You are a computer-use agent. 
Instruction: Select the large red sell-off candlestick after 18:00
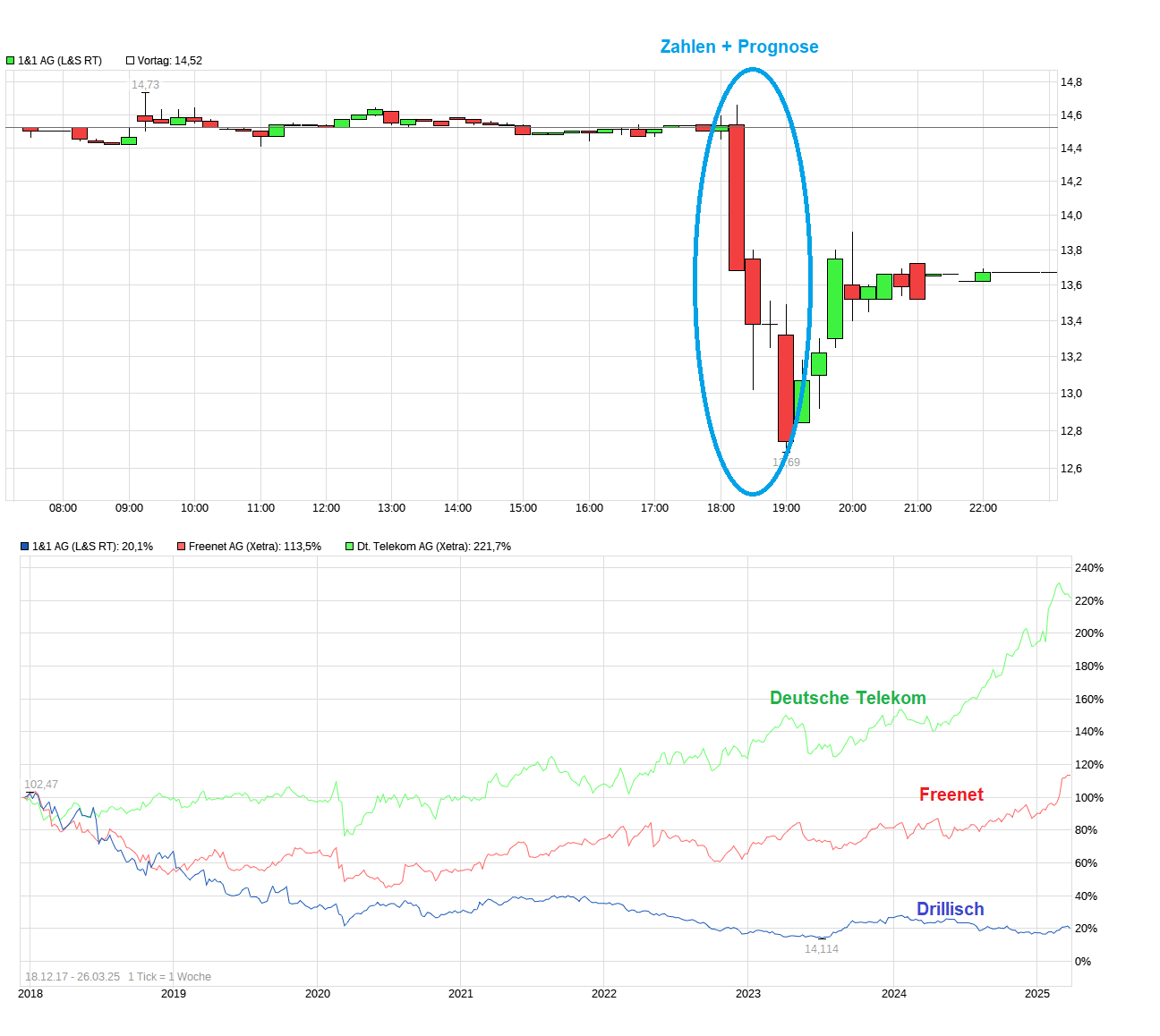737,197
